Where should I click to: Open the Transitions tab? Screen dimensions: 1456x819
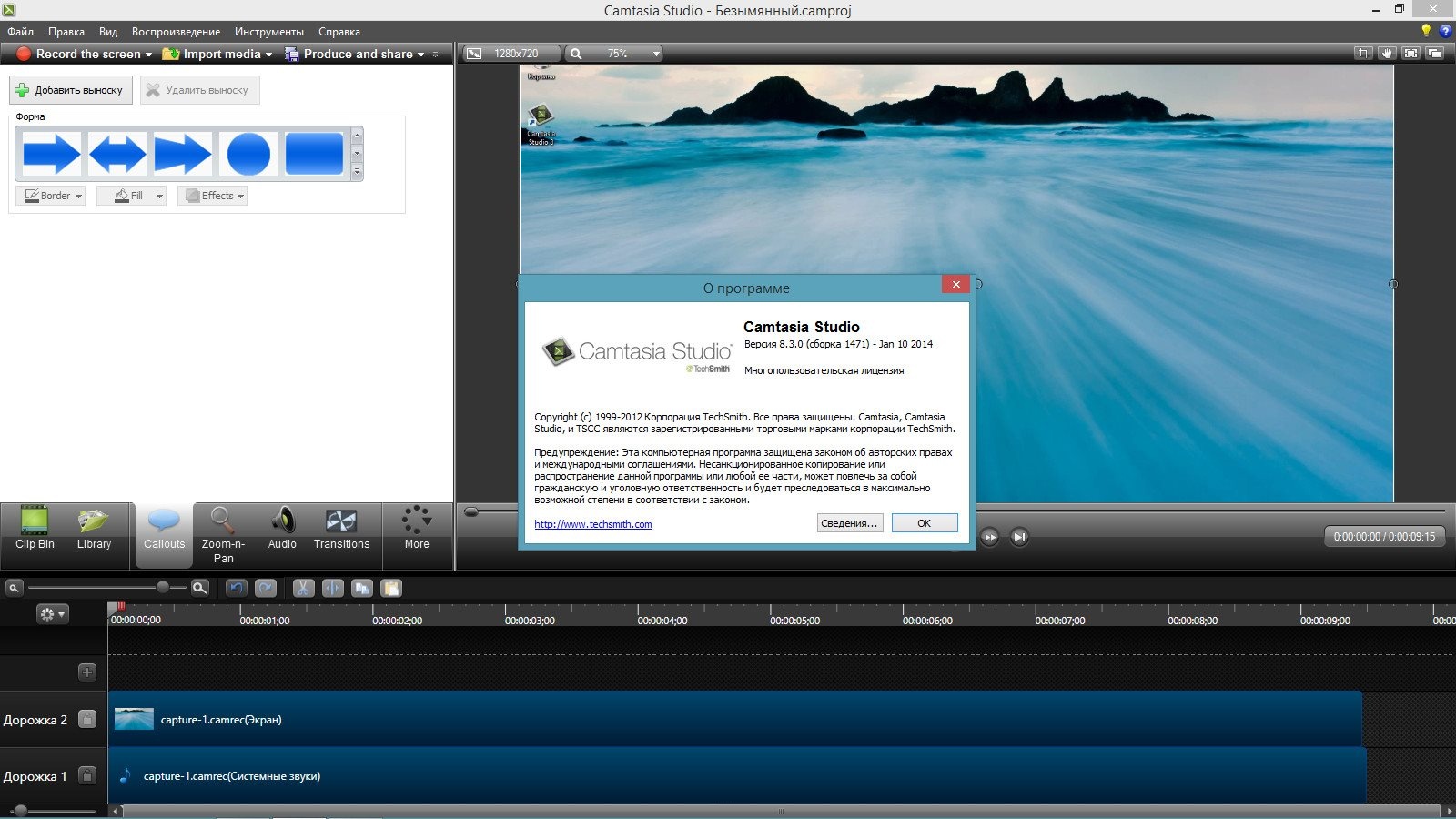point(341,530)
